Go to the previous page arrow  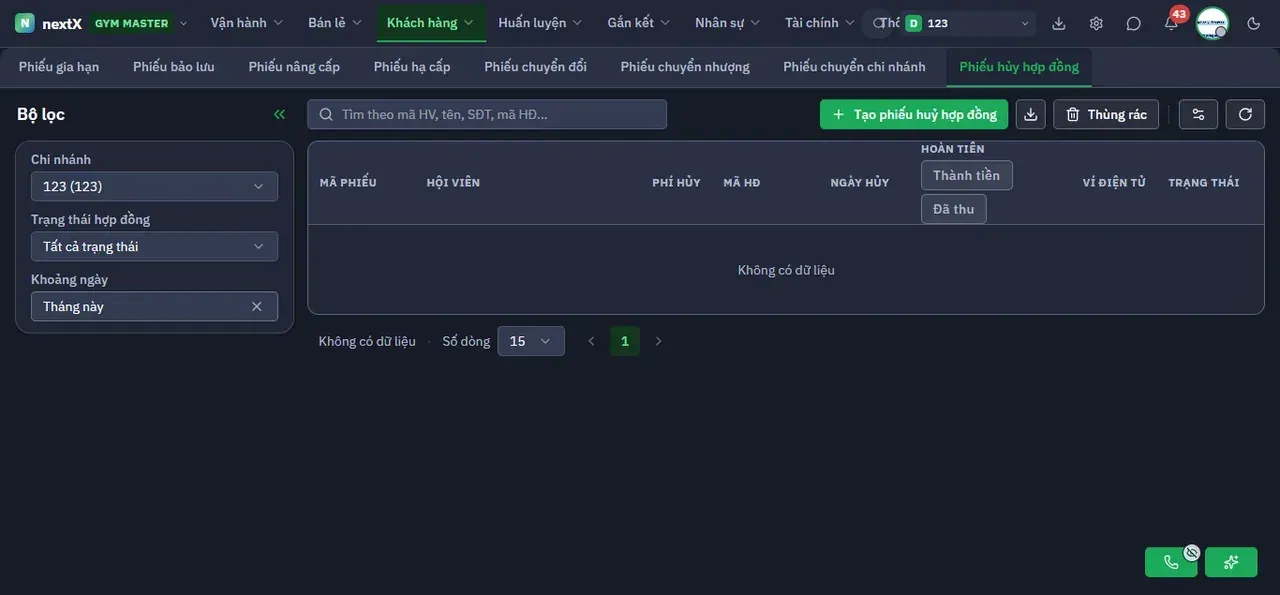point(591,341)
